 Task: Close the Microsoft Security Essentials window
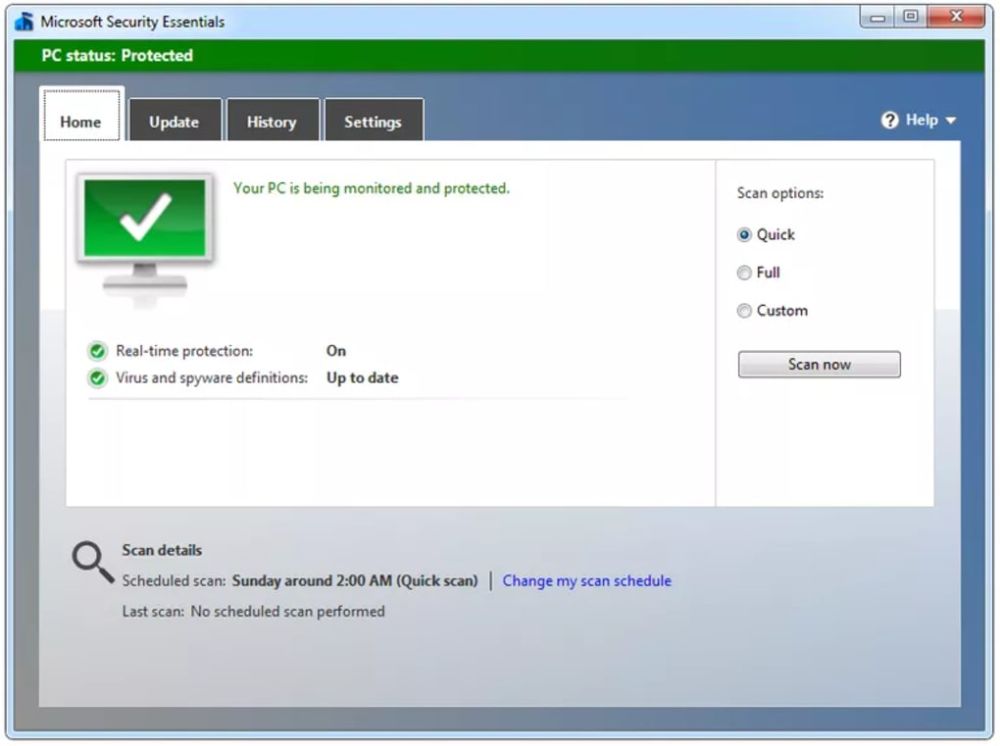coord(955,17)
